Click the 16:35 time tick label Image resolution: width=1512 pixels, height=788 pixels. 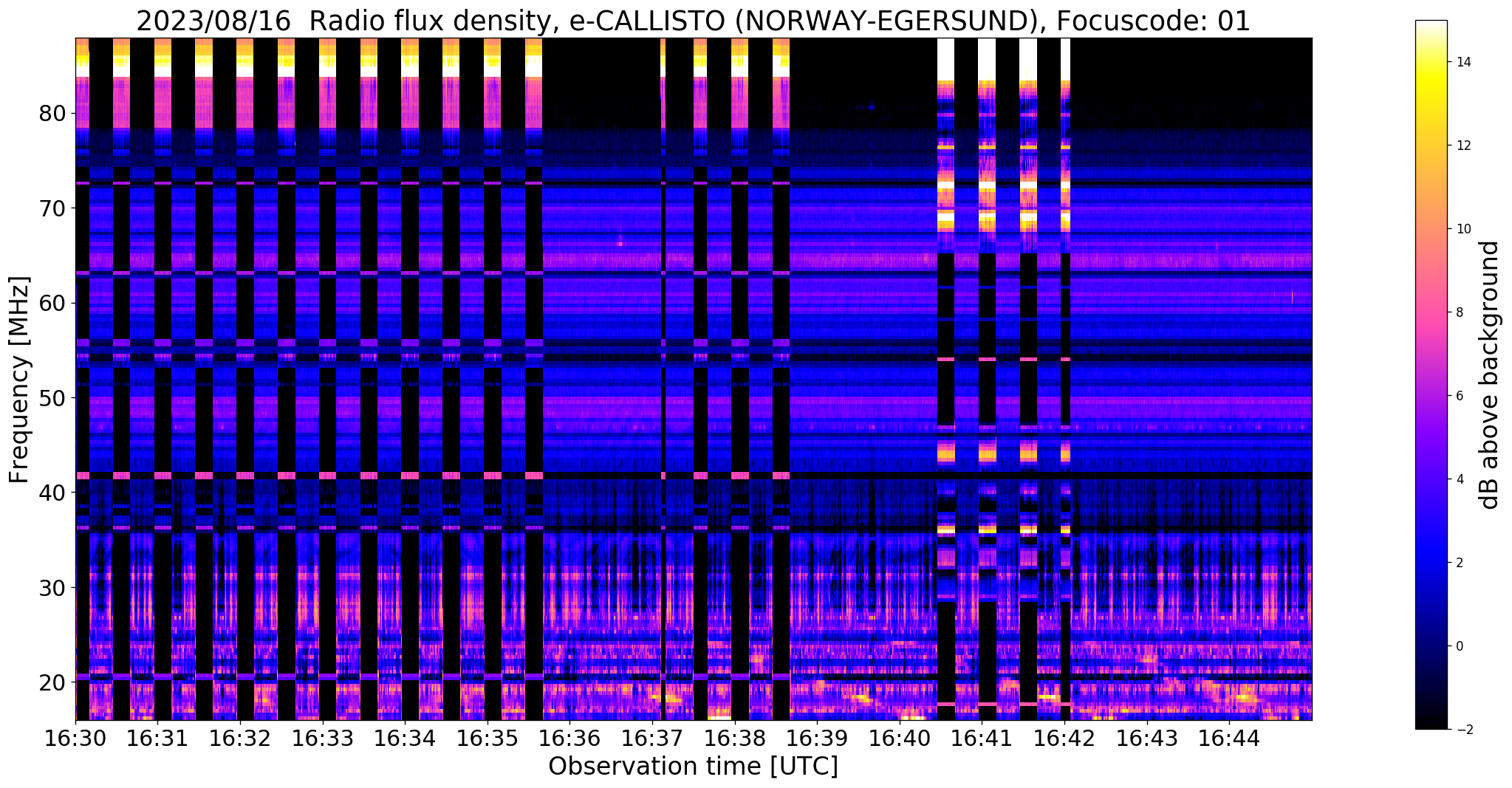click(x=488, y=738)
